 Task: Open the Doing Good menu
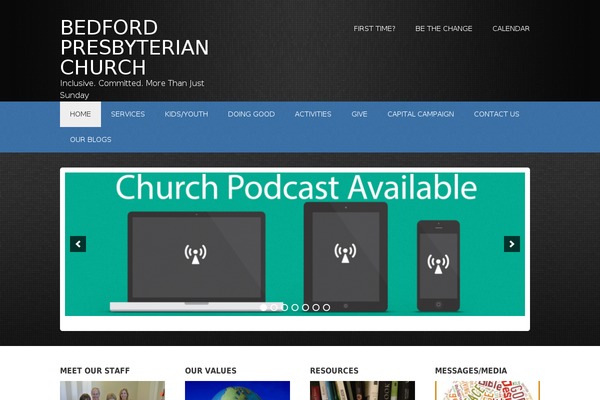click(x=251, y=114)
